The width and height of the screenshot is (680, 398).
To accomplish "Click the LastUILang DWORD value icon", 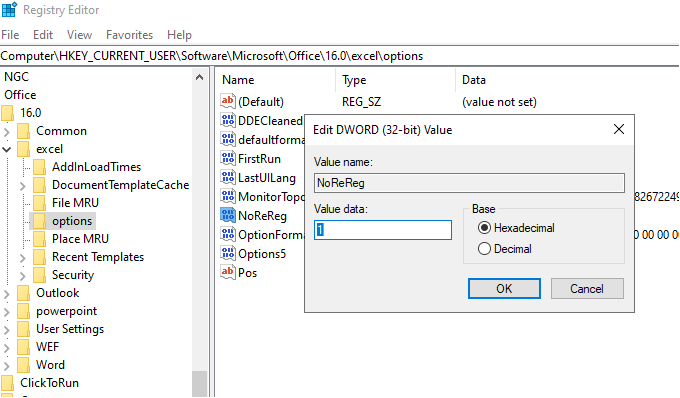I will (x=228, y=177).
